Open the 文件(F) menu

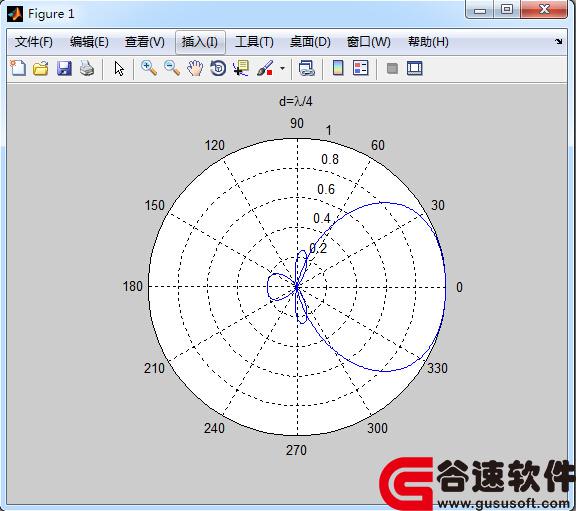(x=34, y=42)
